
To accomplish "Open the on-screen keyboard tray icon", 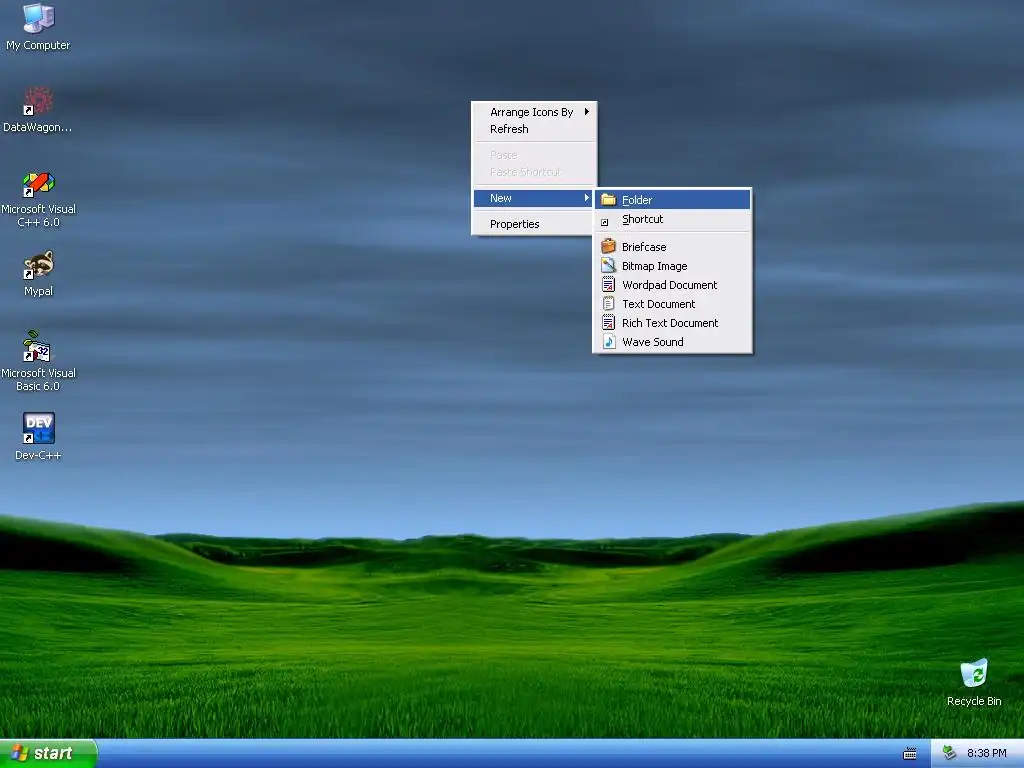I will tap(910, 754).
